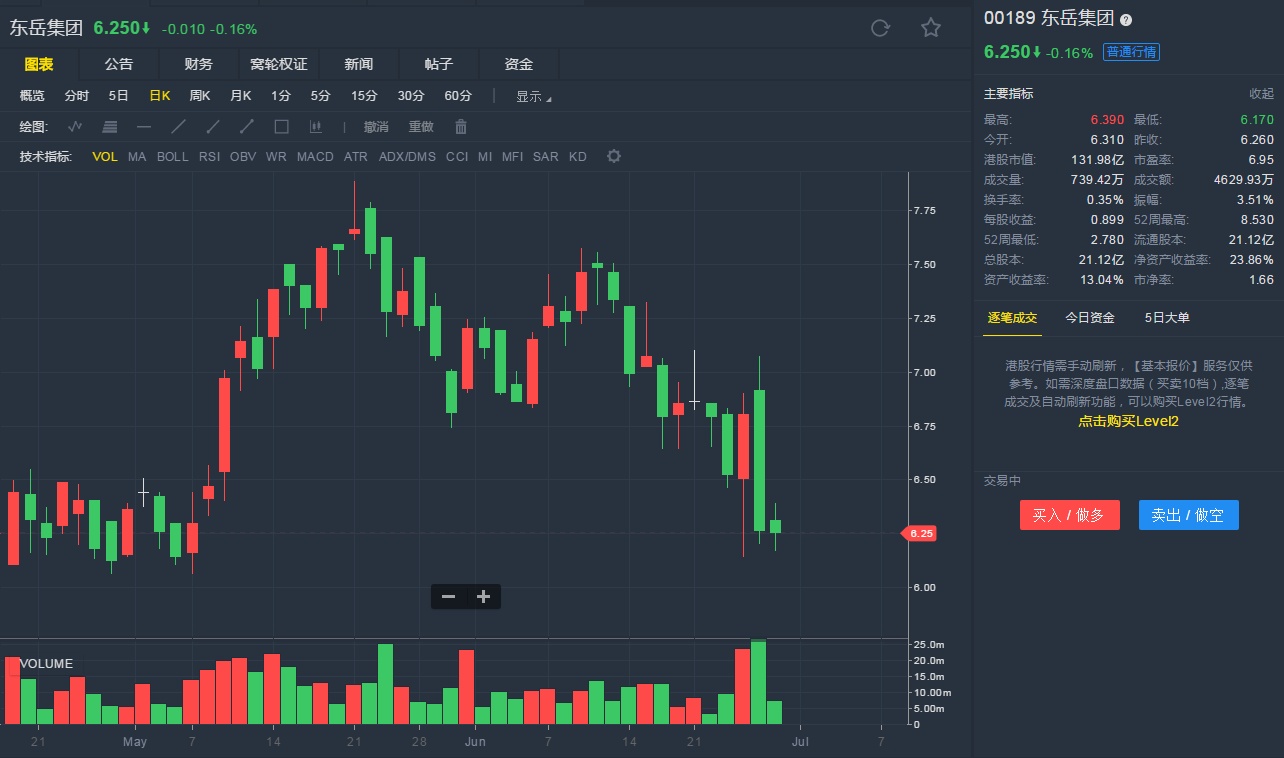Switch to the 财务 tab

(x=198, y=64)
